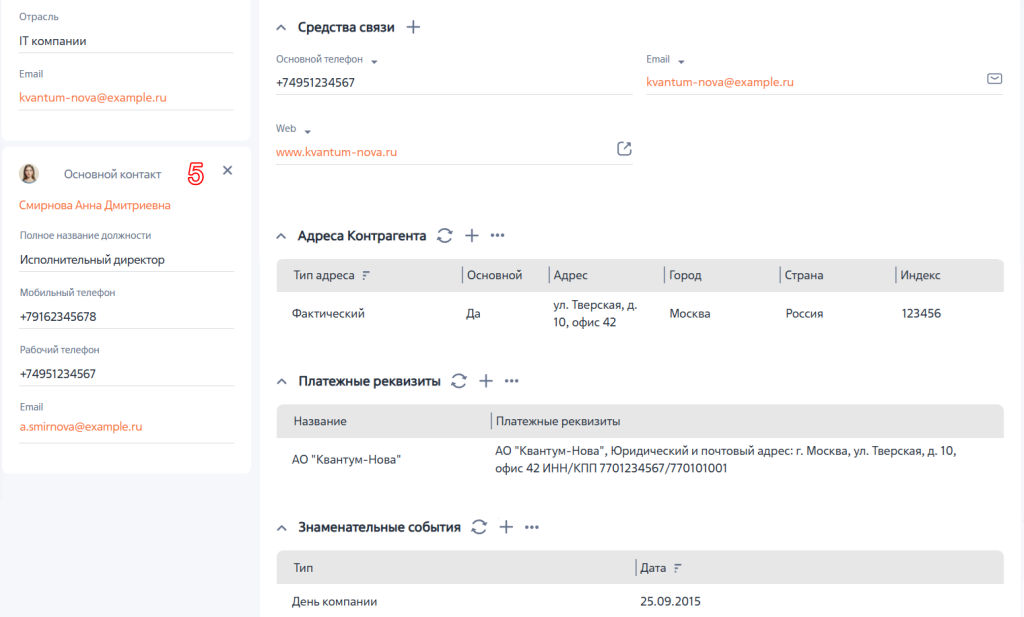The width and height of the screenshot is (1024, 617).
Task: Sort by the Тип адреса column icon
Action: tap(366, 276)
